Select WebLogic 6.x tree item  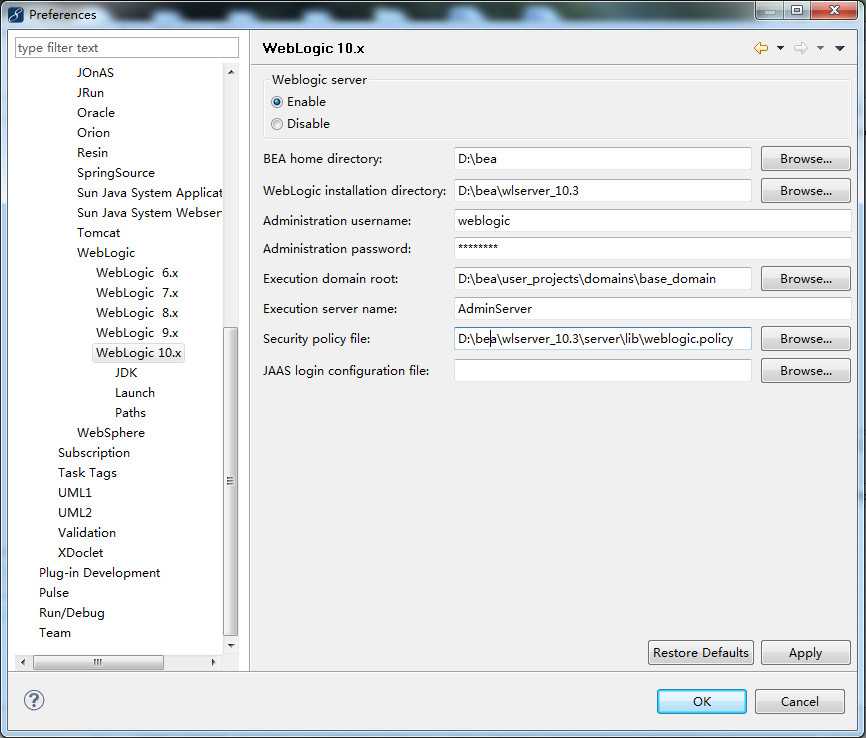point(136,273)
